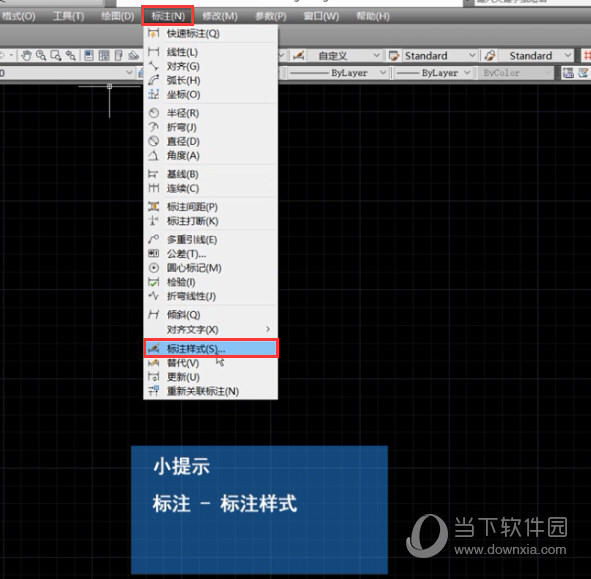Click the oblique icon beside 倾斜(Q)

(153, 314)
